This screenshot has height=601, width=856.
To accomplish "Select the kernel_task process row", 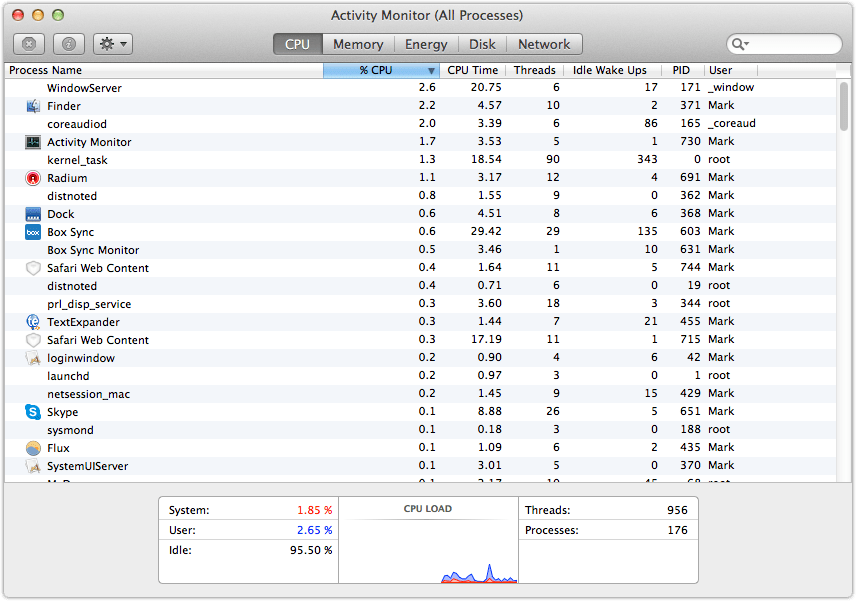I will (x=420, y=160).
